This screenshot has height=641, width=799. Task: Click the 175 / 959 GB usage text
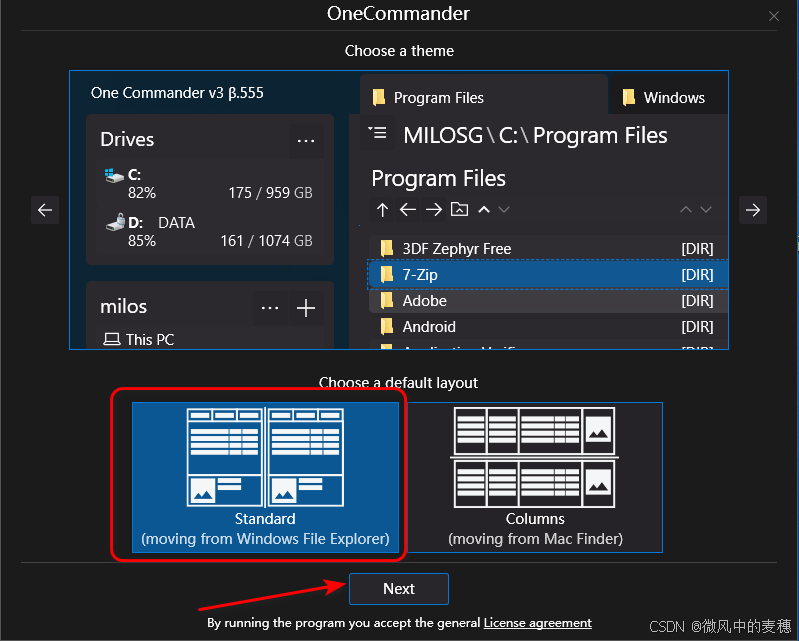click(270, 193)
